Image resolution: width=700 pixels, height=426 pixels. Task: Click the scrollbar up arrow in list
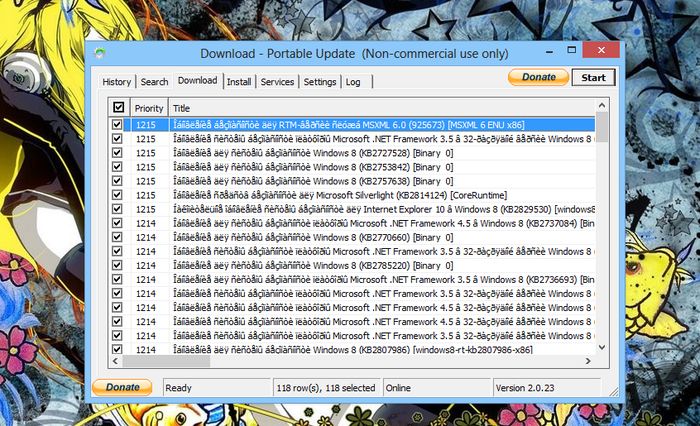tap(601, 106)
